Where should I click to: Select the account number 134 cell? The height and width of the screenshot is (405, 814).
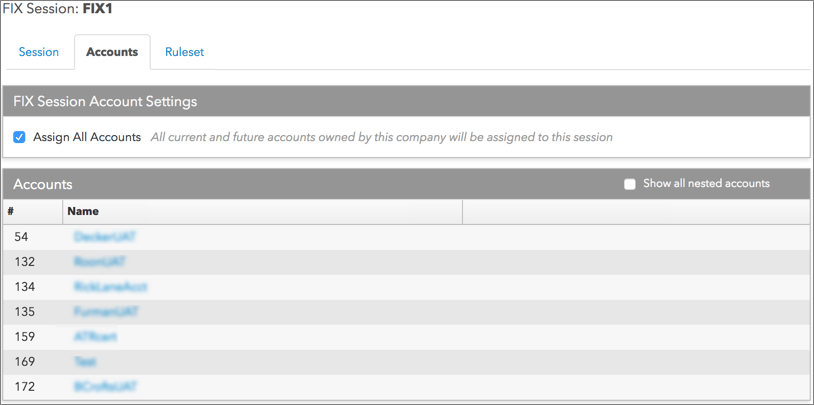(x=24, y=287)
